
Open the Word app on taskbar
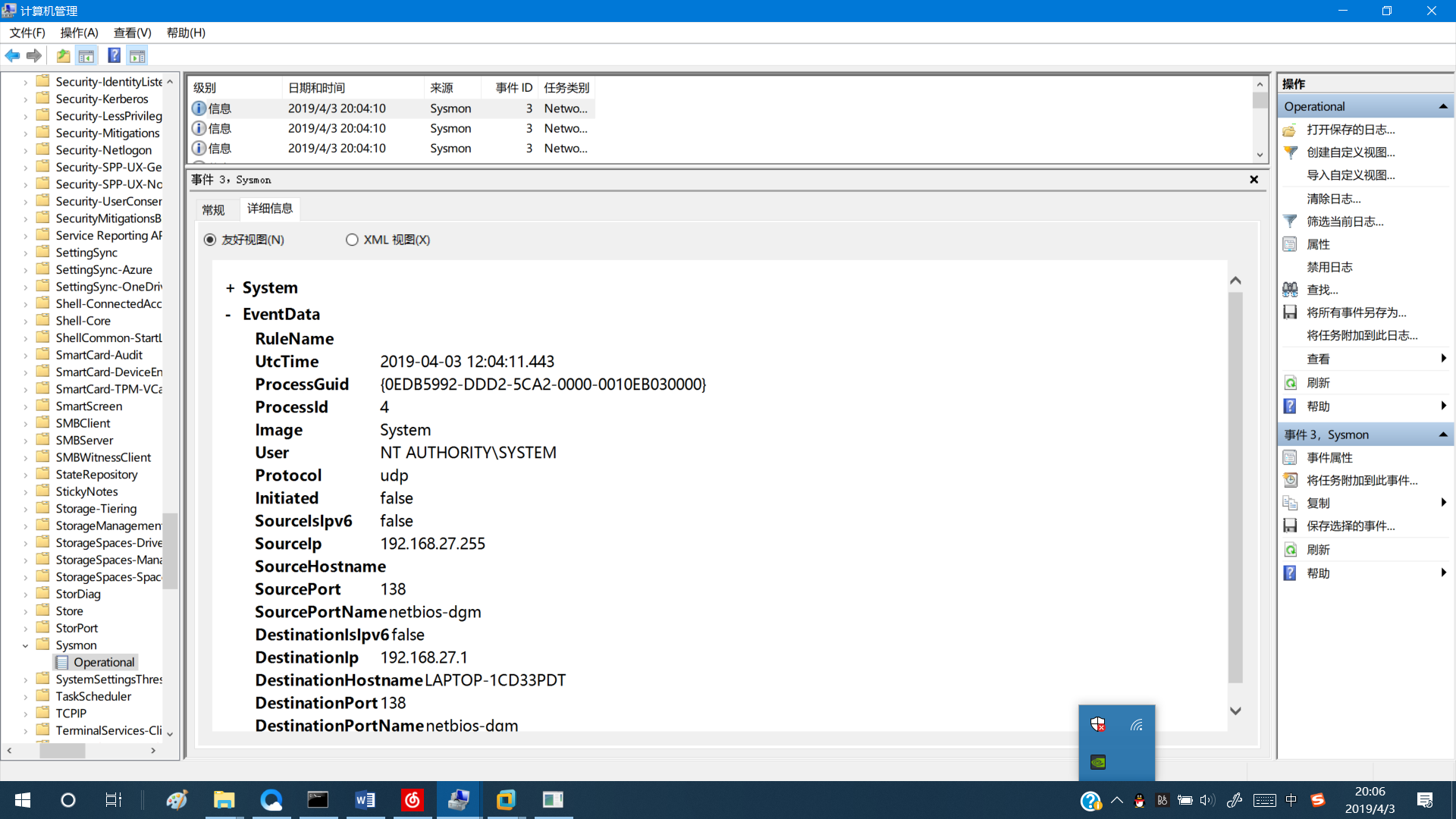click(x=365, y=800)
